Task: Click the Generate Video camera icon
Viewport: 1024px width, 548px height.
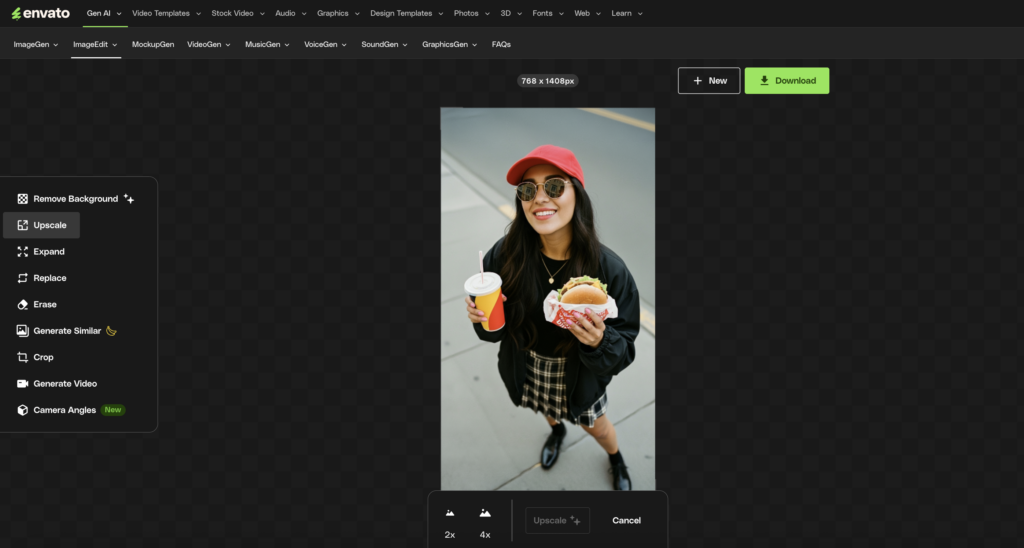Action: (22, 384)
